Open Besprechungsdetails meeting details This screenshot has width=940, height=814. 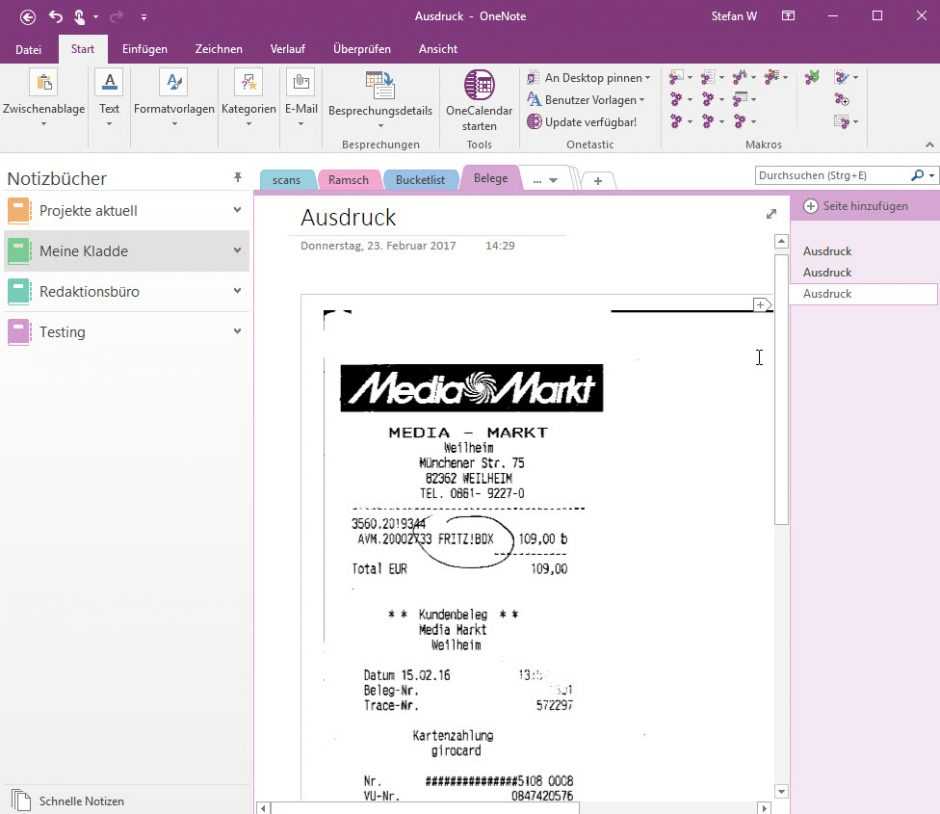[380, 99]
